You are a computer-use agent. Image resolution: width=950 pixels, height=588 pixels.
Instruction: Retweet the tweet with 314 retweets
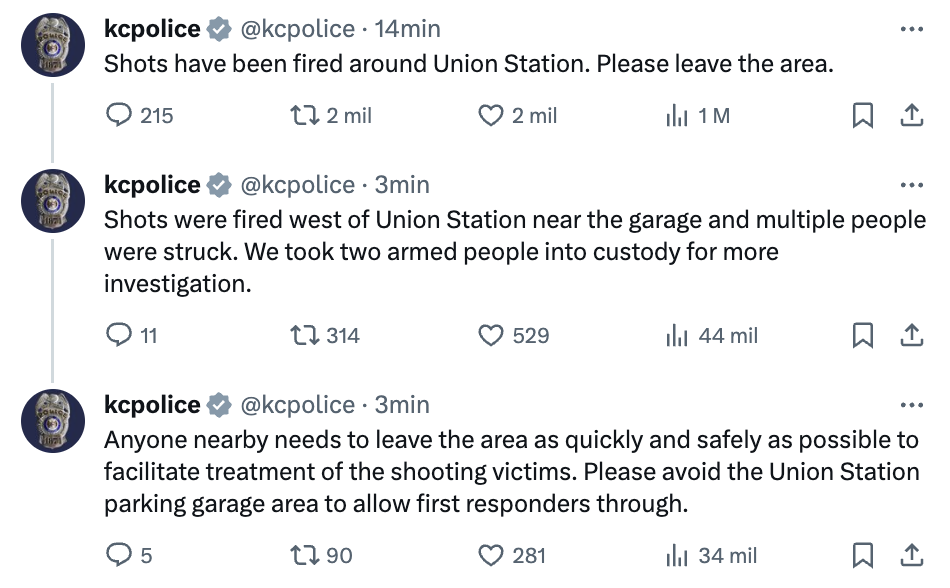299,336
